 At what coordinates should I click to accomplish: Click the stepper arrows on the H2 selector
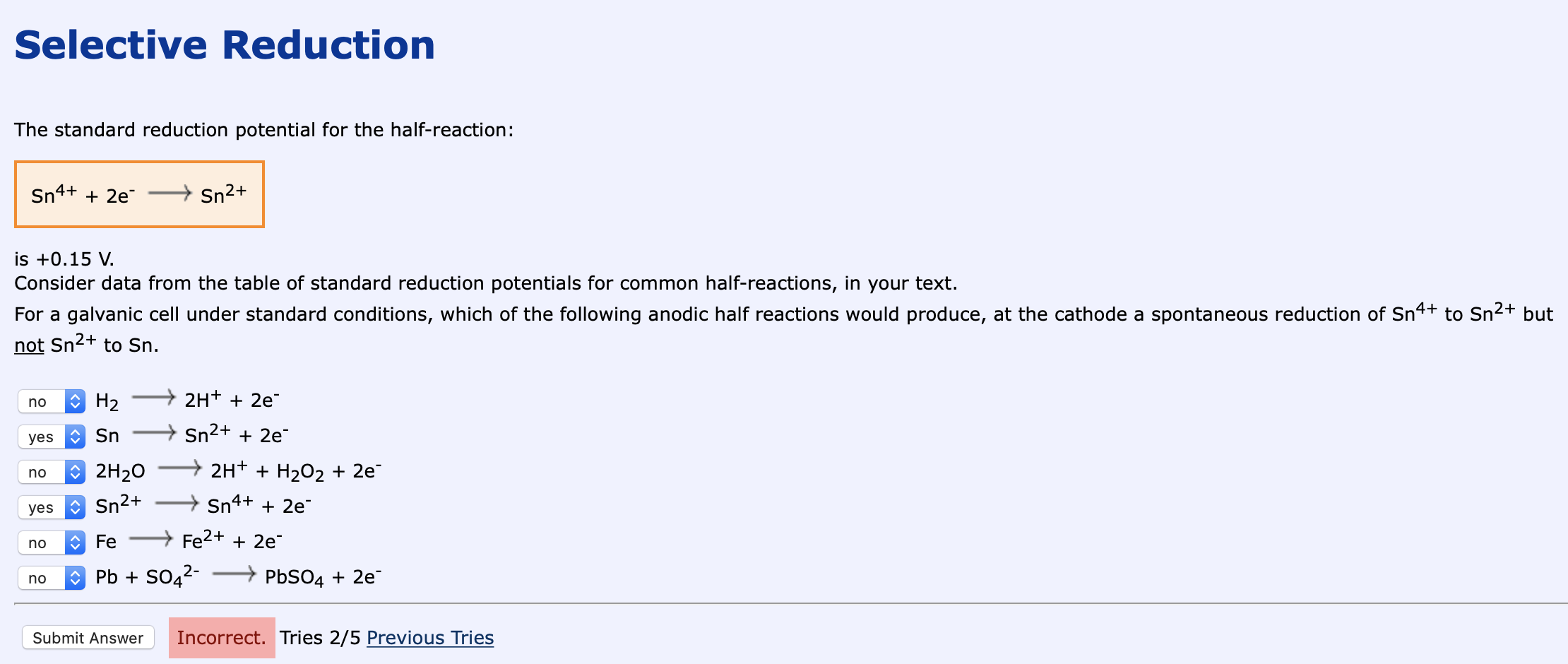coord(73,401)
